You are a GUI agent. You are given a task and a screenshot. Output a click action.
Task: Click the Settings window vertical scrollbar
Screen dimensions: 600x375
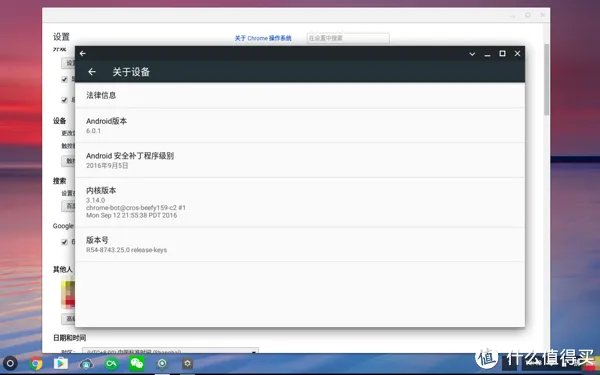[x=546, y=79]
